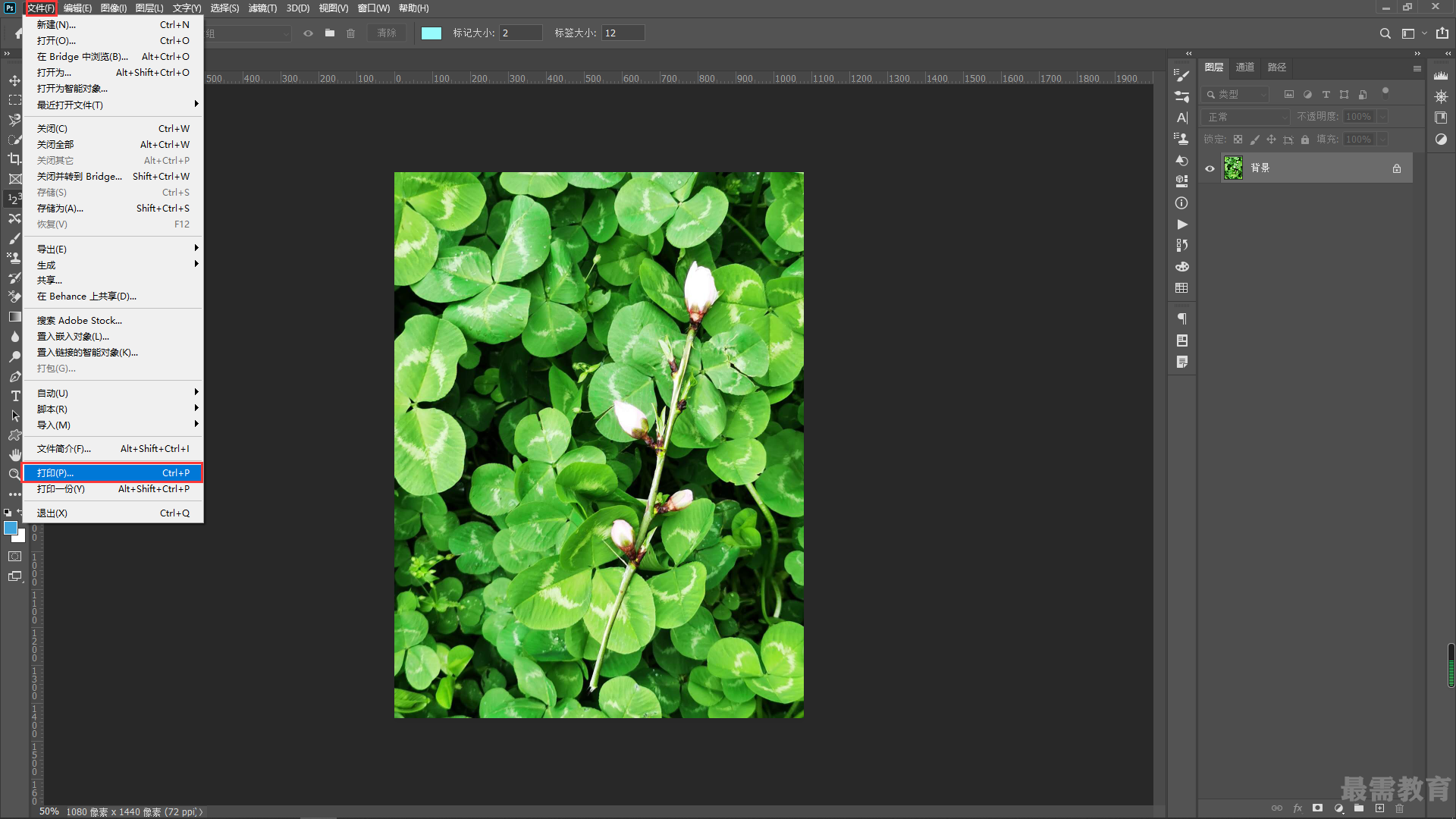Click the search magnifier in the options bar
This screenshot has height=819, width=1456.
pyautogui.click(x=1385, y=33)
